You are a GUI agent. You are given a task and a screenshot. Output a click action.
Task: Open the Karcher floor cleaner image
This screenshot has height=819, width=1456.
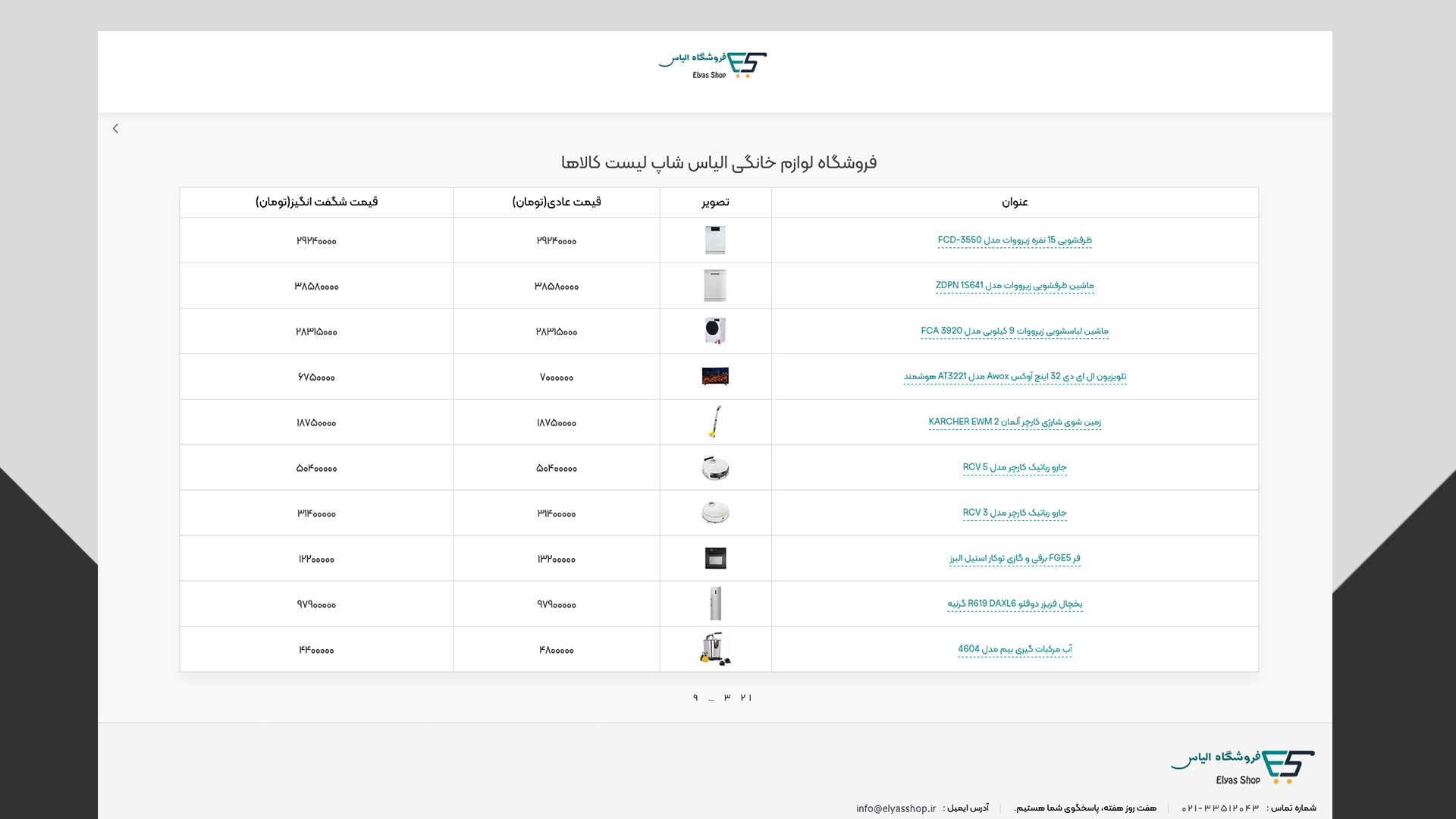(x=714, y=422)
